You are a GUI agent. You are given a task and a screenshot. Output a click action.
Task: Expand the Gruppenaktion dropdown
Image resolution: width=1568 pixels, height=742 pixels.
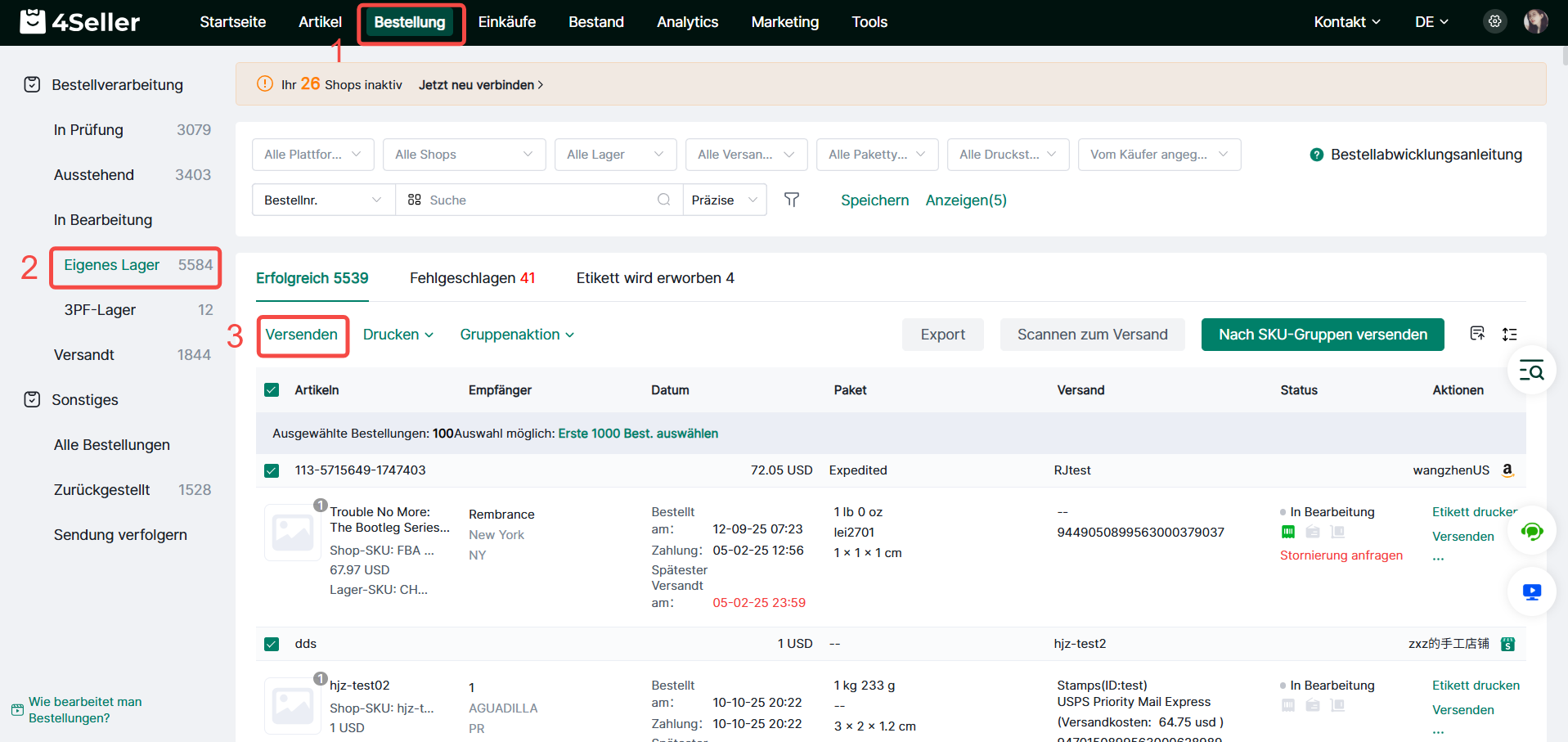pyautogui.click(x=517, y=335)
